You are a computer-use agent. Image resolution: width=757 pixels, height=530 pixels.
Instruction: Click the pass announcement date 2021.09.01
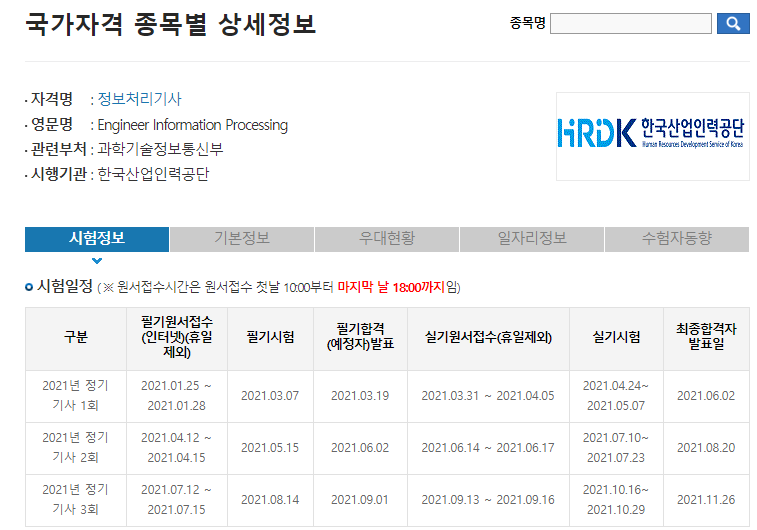click(x=360, y=500)
